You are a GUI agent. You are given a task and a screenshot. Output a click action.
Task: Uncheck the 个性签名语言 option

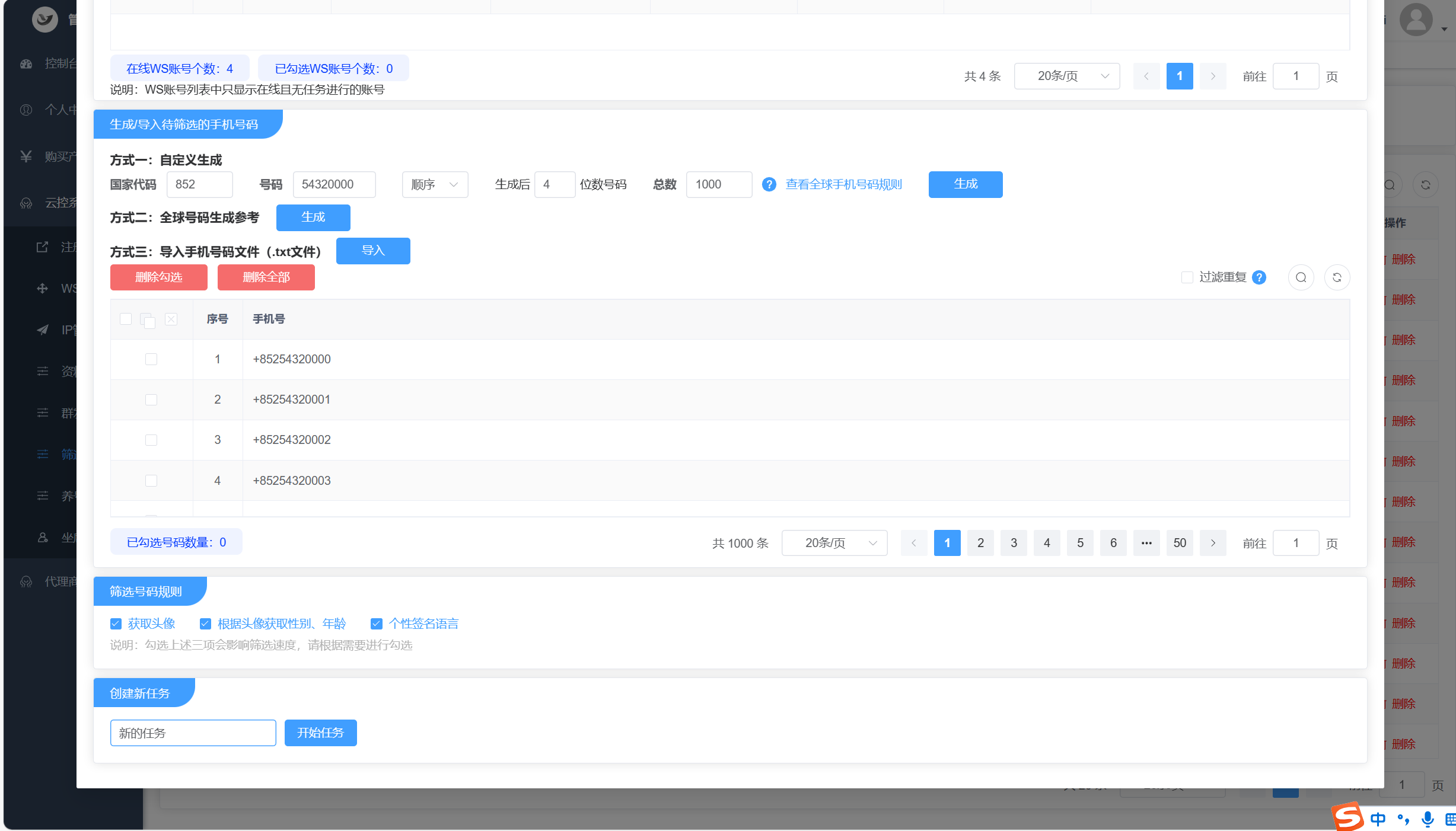click(376, 624)
